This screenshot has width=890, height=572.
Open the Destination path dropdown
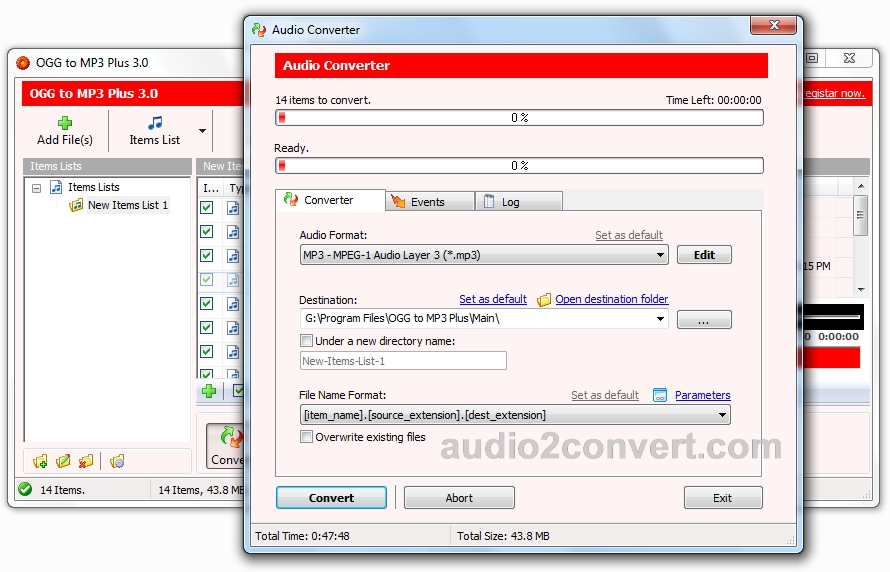[660, 318]
